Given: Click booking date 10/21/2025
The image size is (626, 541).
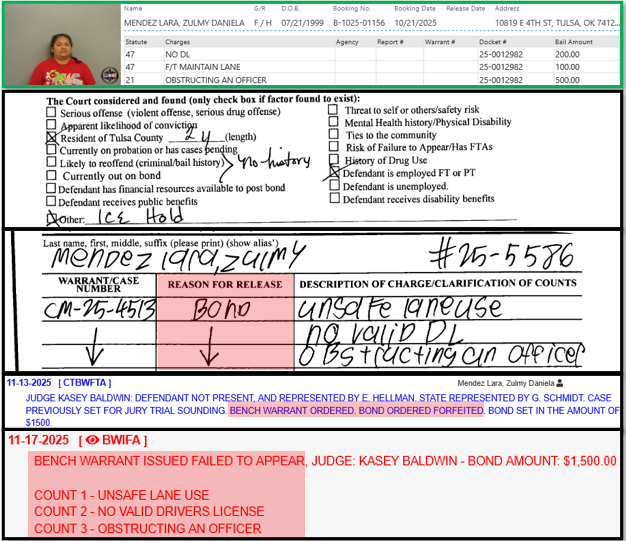Looking at the screenshot, I should (x=416, y=23).
